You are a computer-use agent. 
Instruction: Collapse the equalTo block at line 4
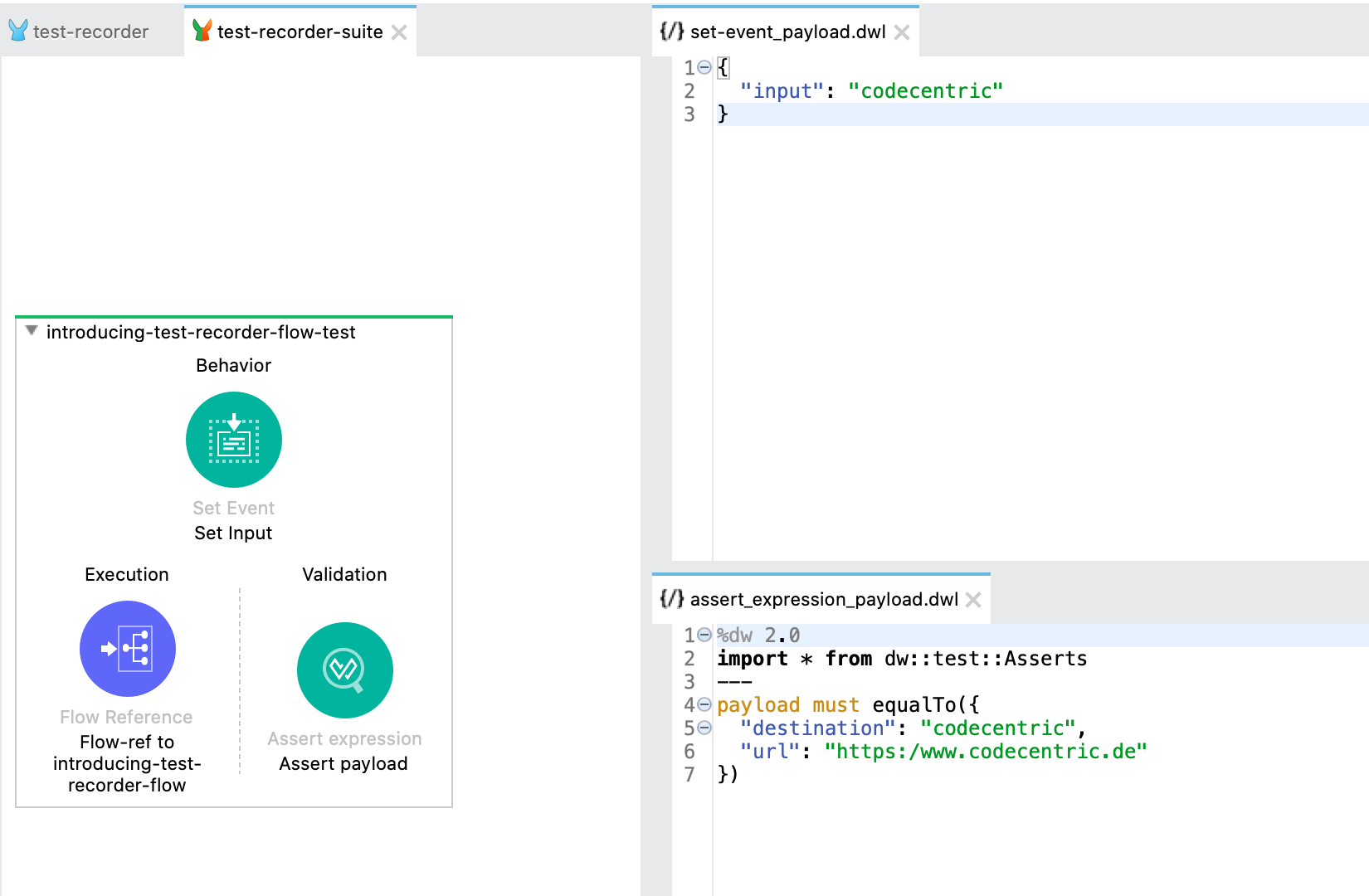[704, 705]
